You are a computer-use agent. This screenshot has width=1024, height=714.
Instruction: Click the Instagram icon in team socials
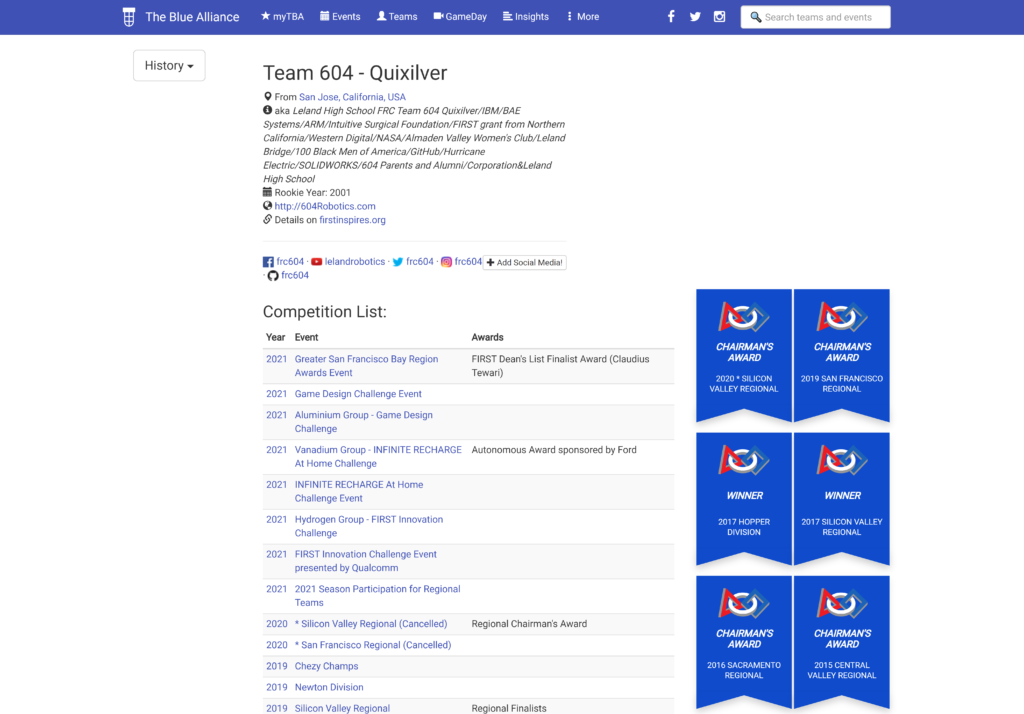[x=446, y=262]
